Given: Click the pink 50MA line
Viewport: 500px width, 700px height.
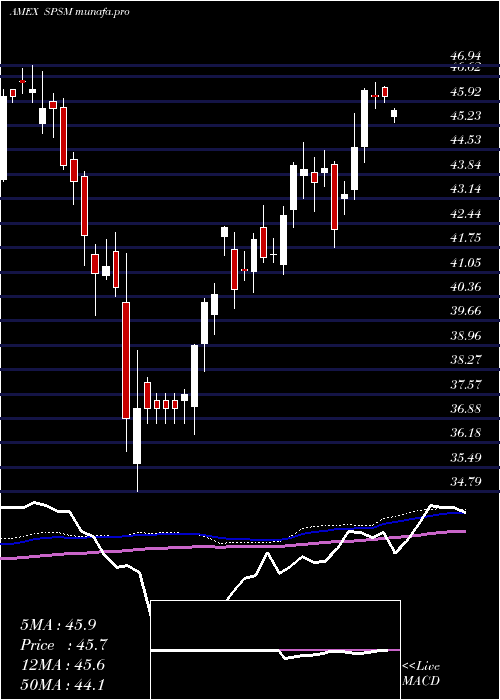Looking at the screenshot, I should pyautogui.click(x=223, y=545).
